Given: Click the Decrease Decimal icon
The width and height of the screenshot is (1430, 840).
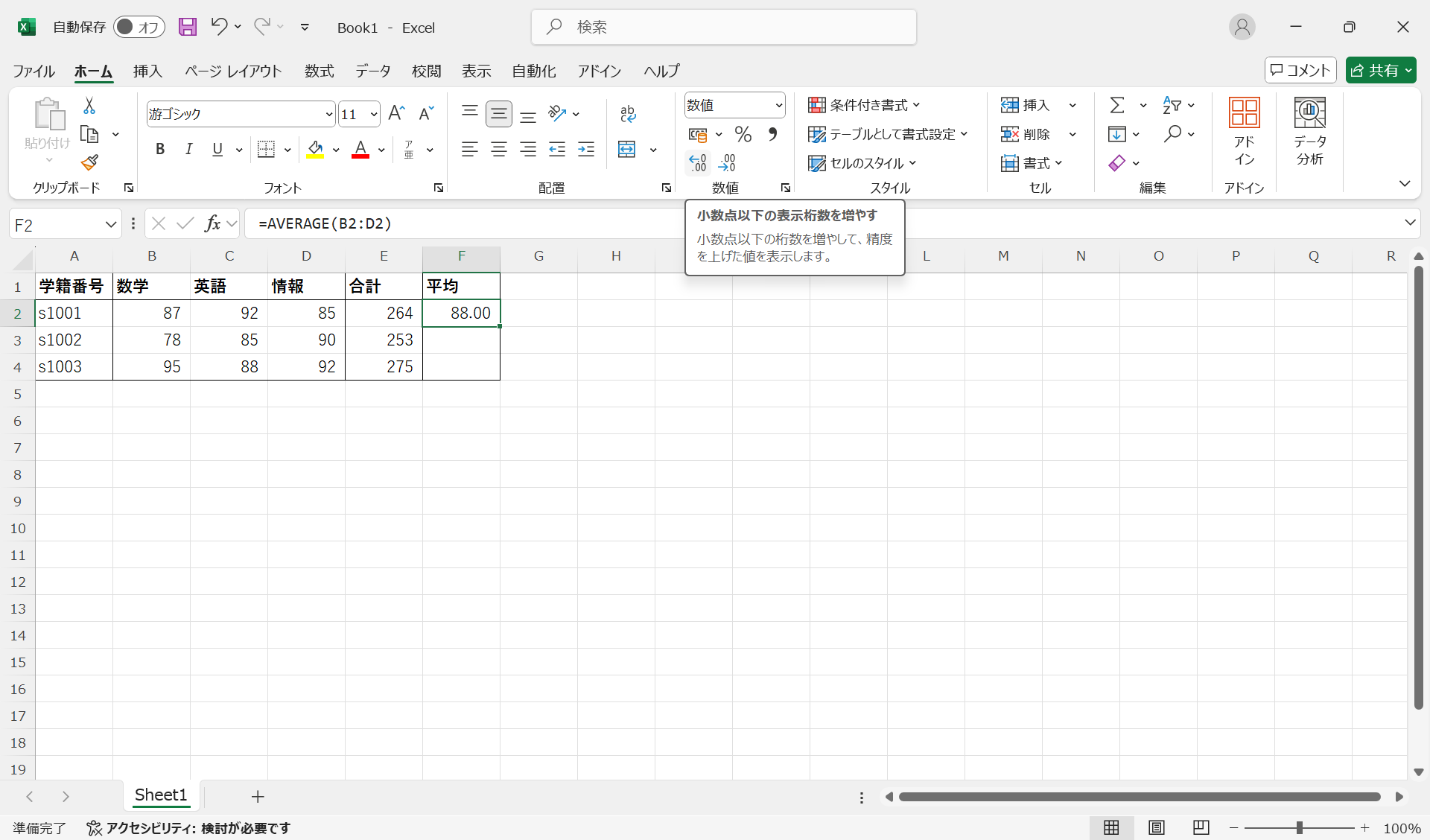Looking at the screenshot, I should 727,162.
